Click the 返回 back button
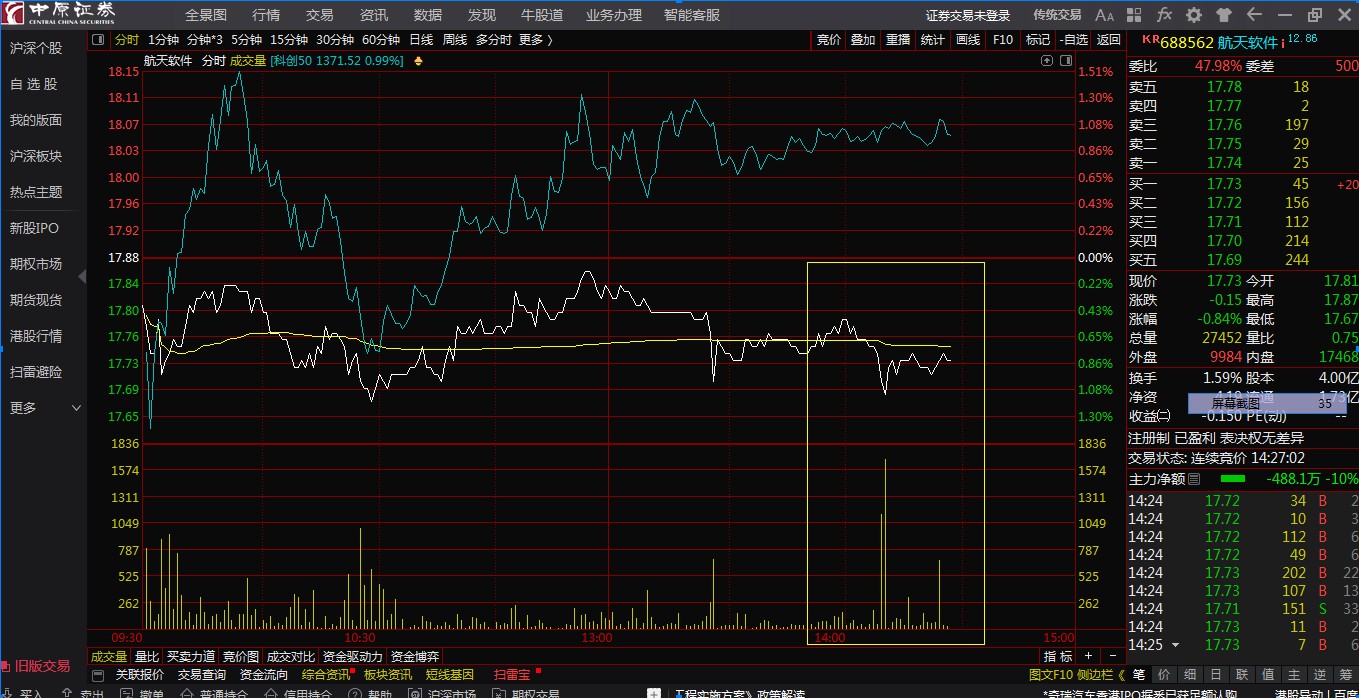This screenshot has height=698, width=1359. pos(1108,40)
